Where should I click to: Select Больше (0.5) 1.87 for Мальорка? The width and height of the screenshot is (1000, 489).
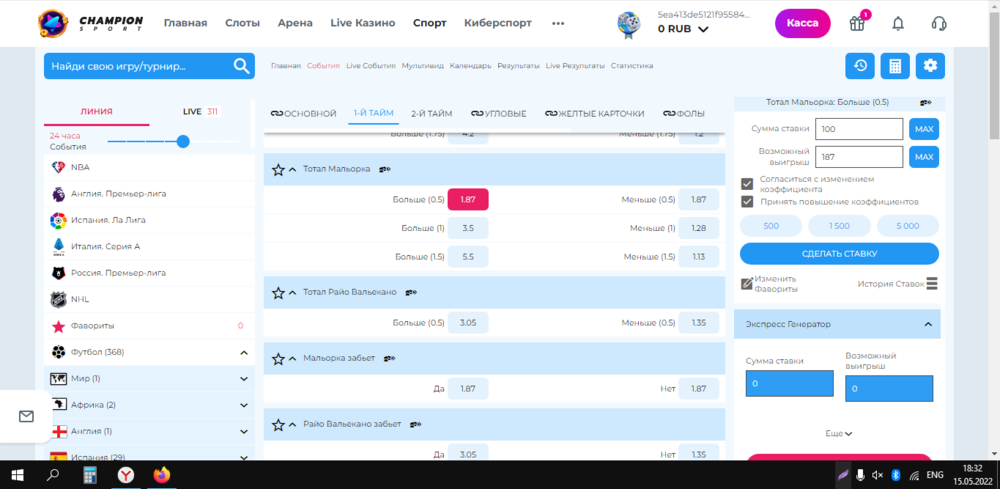(468, 200)
